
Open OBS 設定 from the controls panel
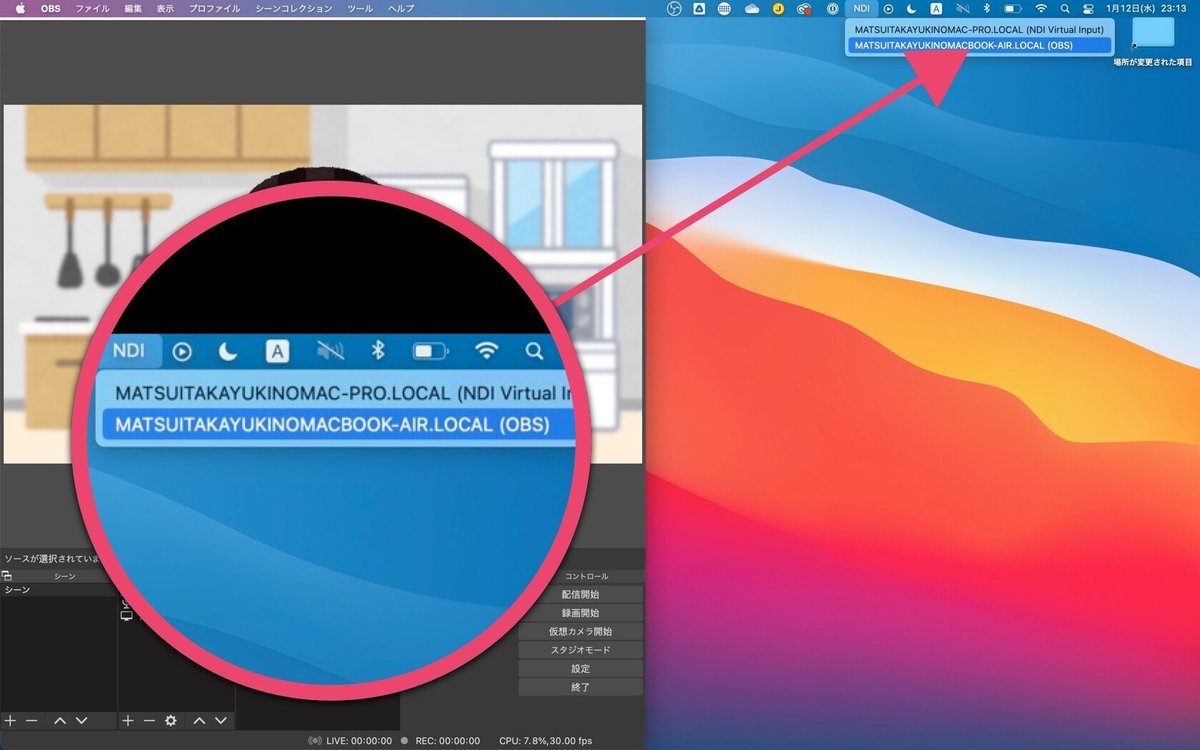click(x=580, y=669)
